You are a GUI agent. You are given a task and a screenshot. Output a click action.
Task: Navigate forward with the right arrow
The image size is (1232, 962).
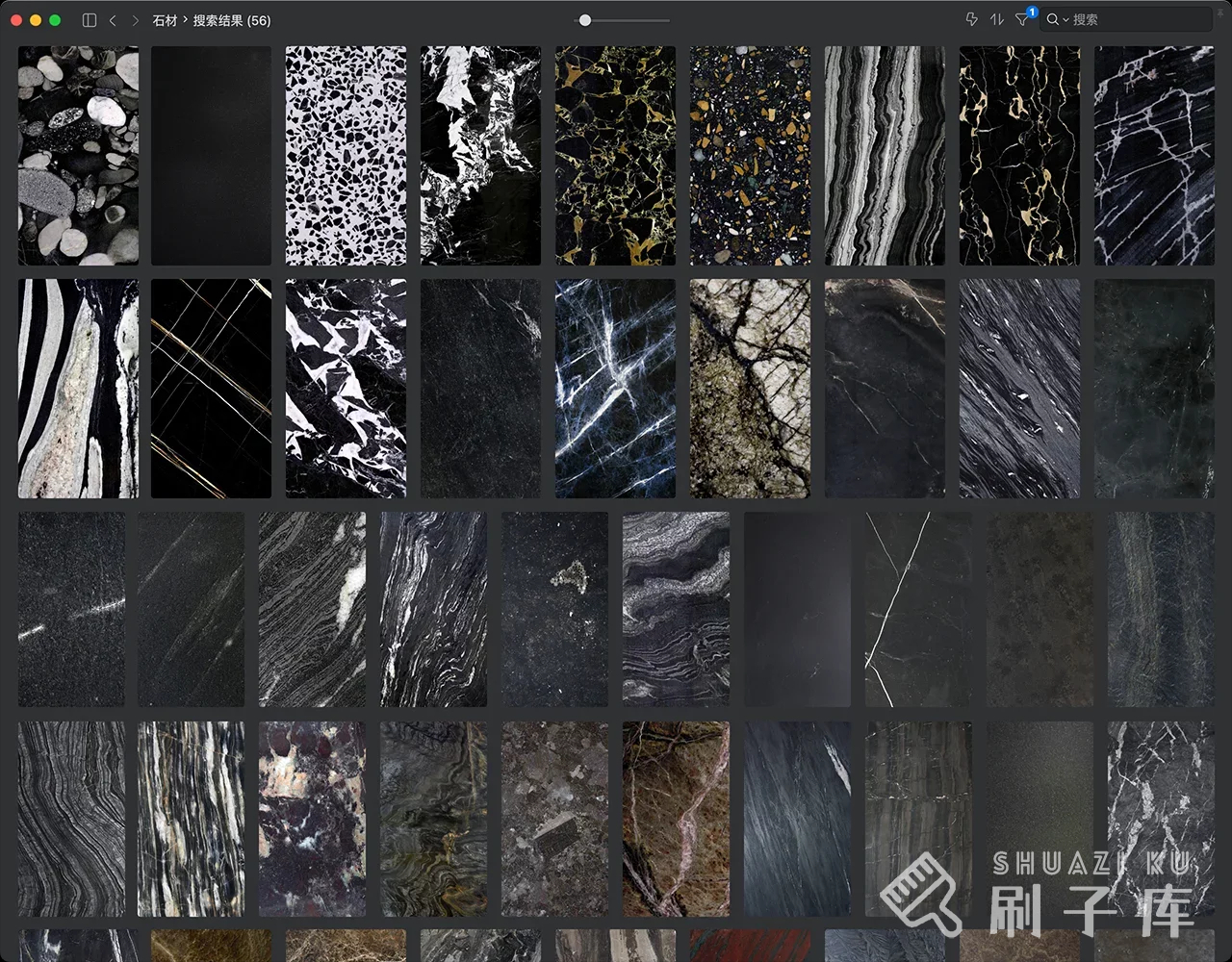[135, 20]
